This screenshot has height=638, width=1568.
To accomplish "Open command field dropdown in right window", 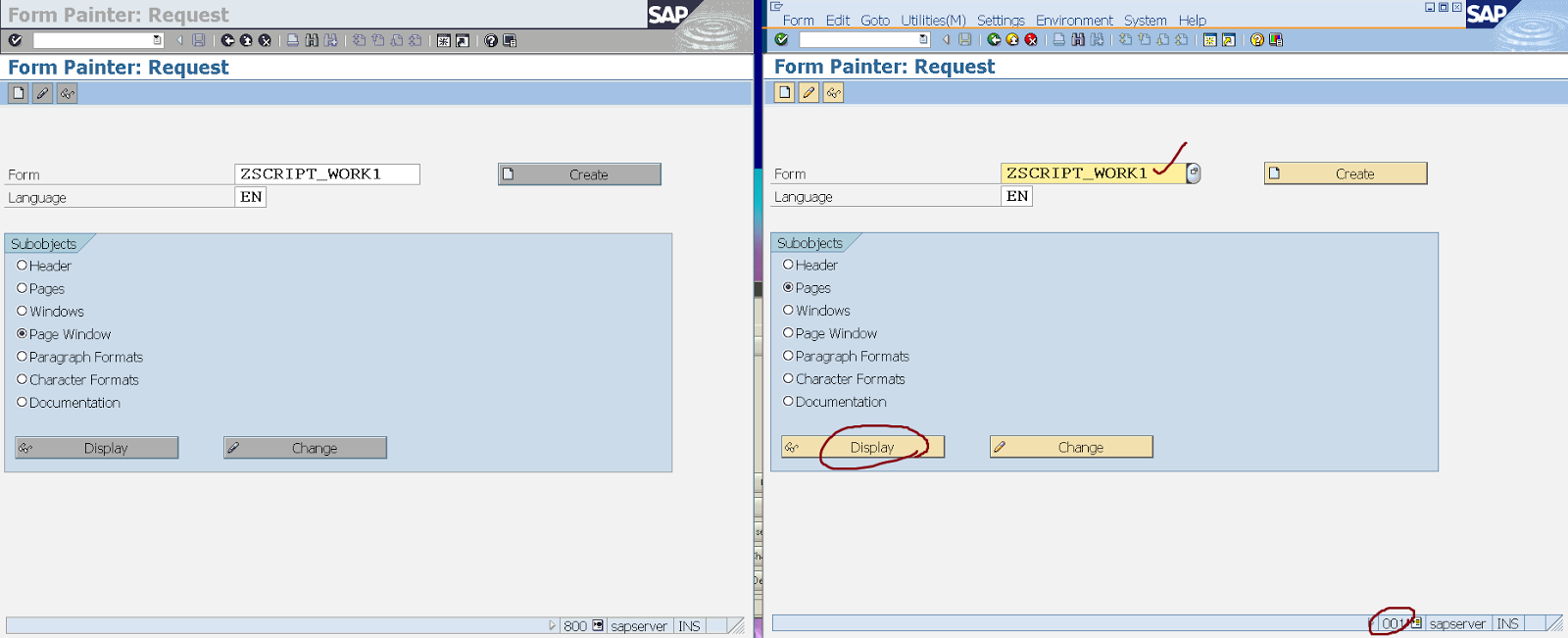I will coord(923,40).
